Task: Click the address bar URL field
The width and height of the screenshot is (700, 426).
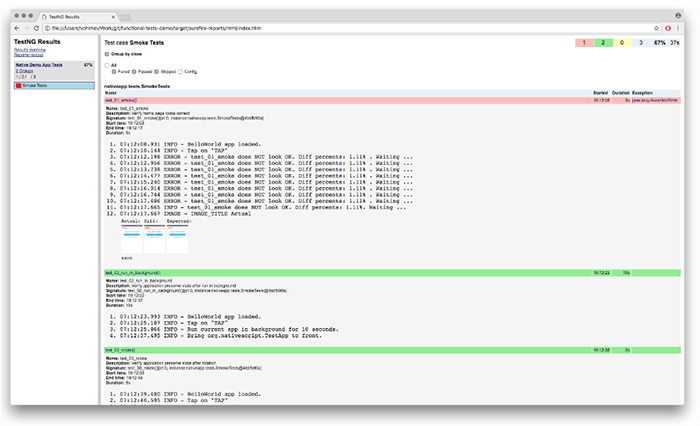Action: [348, 28]
